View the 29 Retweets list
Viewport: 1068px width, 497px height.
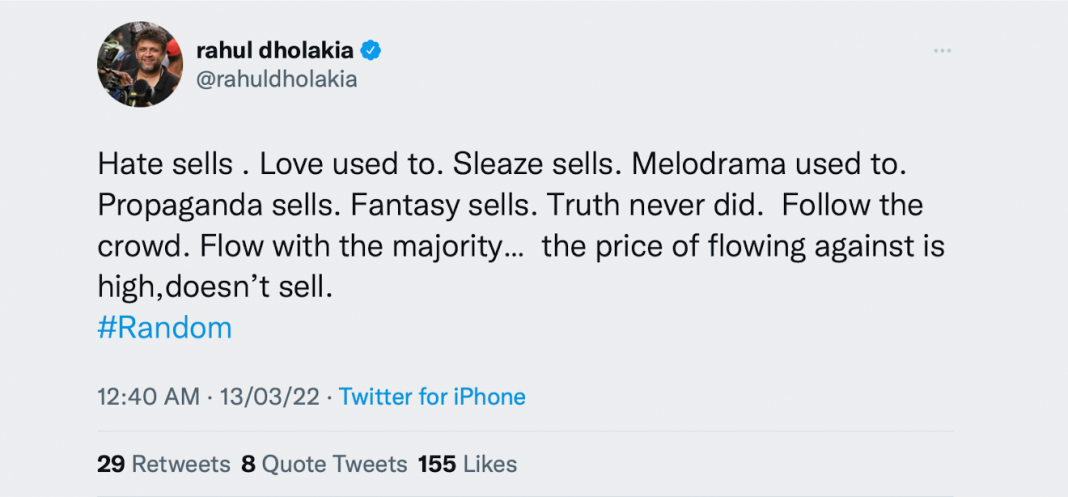[163, 464]
